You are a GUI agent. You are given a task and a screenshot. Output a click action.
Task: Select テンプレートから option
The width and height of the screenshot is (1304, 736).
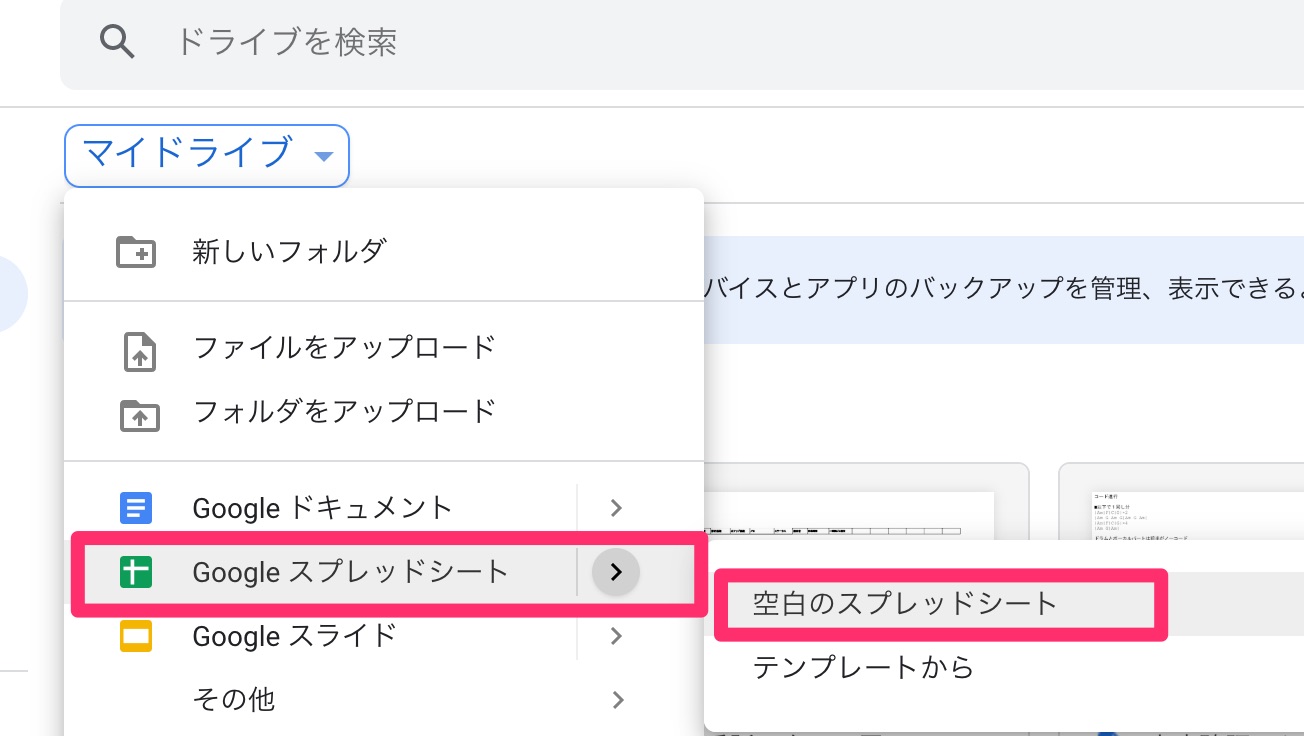863,667
